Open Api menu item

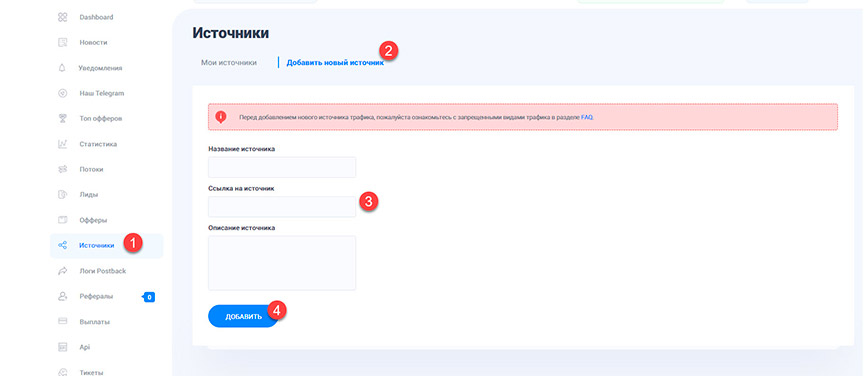(84, 347)
